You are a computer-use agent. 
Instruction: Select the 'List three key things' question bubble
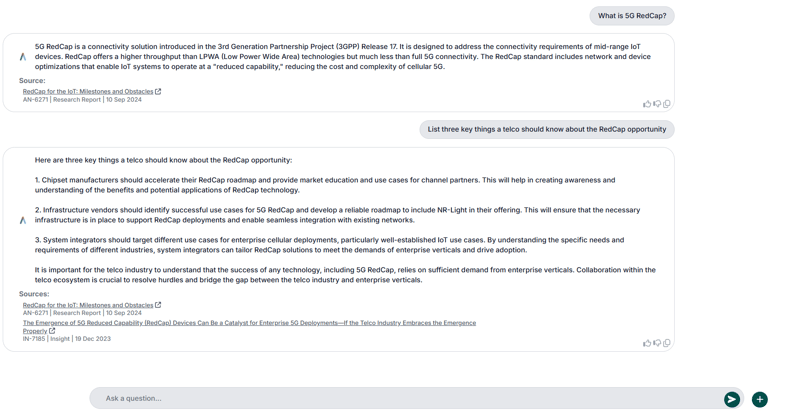coord(546,129)
